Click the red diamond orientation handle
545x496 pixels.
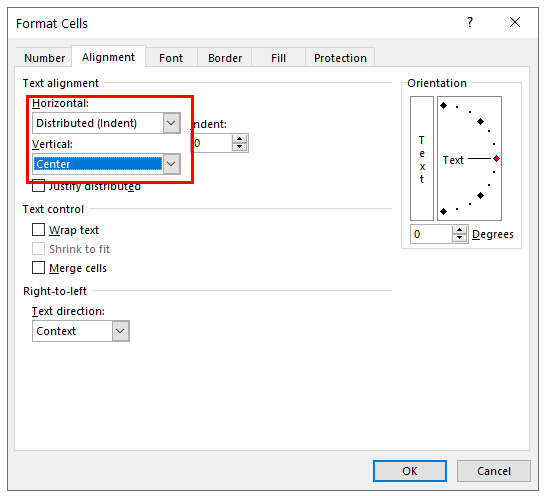coord(496,158)
